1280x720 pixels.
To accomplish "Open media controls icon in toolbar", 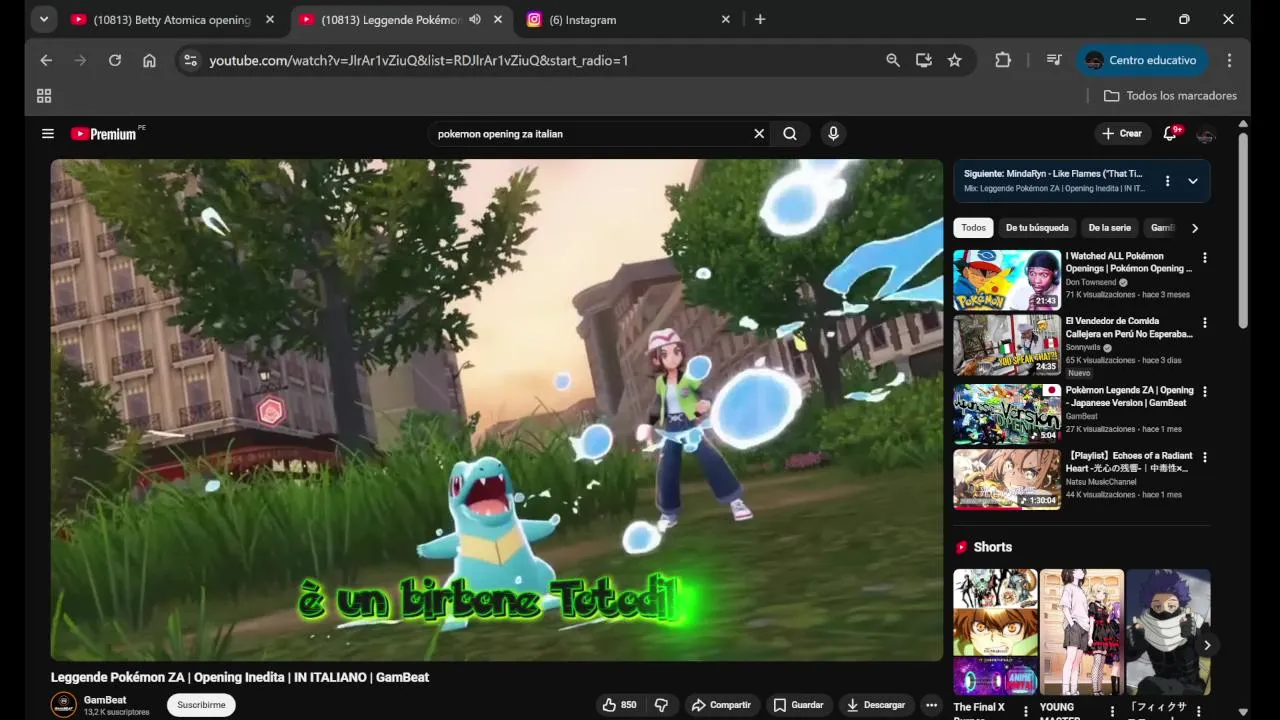I will tap(1054, 60).
